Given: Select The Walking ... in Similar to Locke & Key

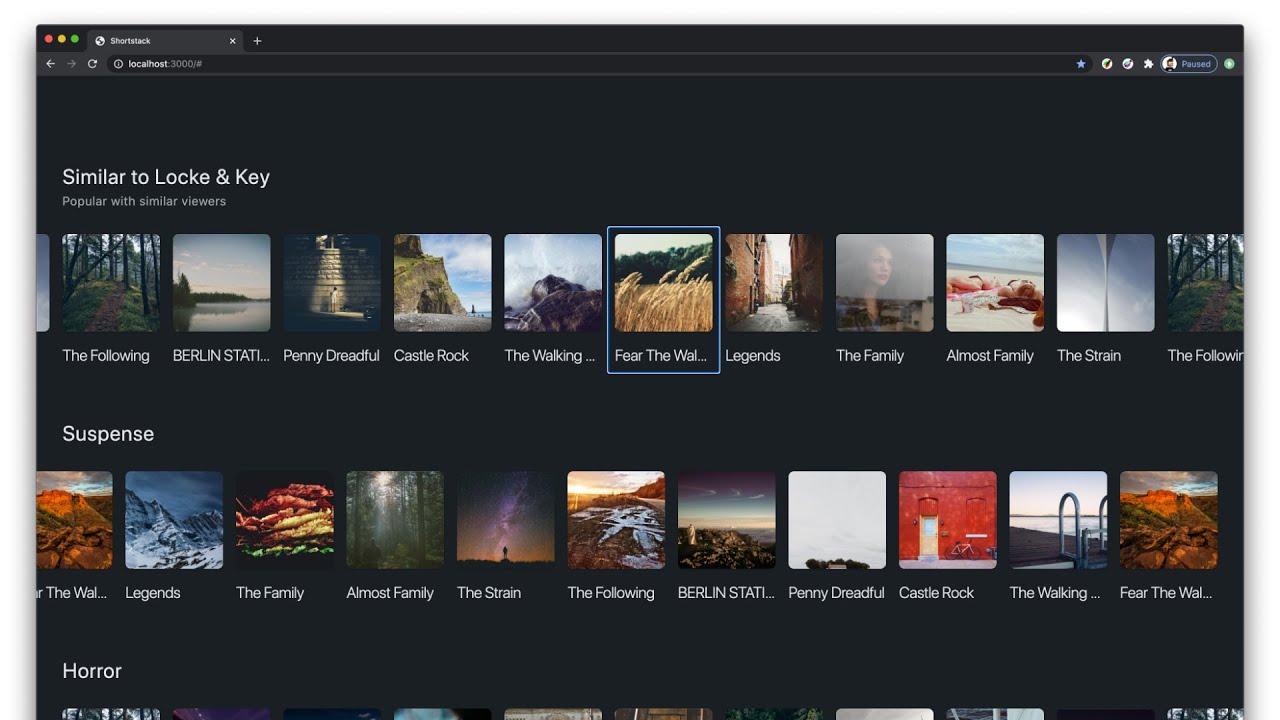Looking at the screenshot, I should [553, 300].
